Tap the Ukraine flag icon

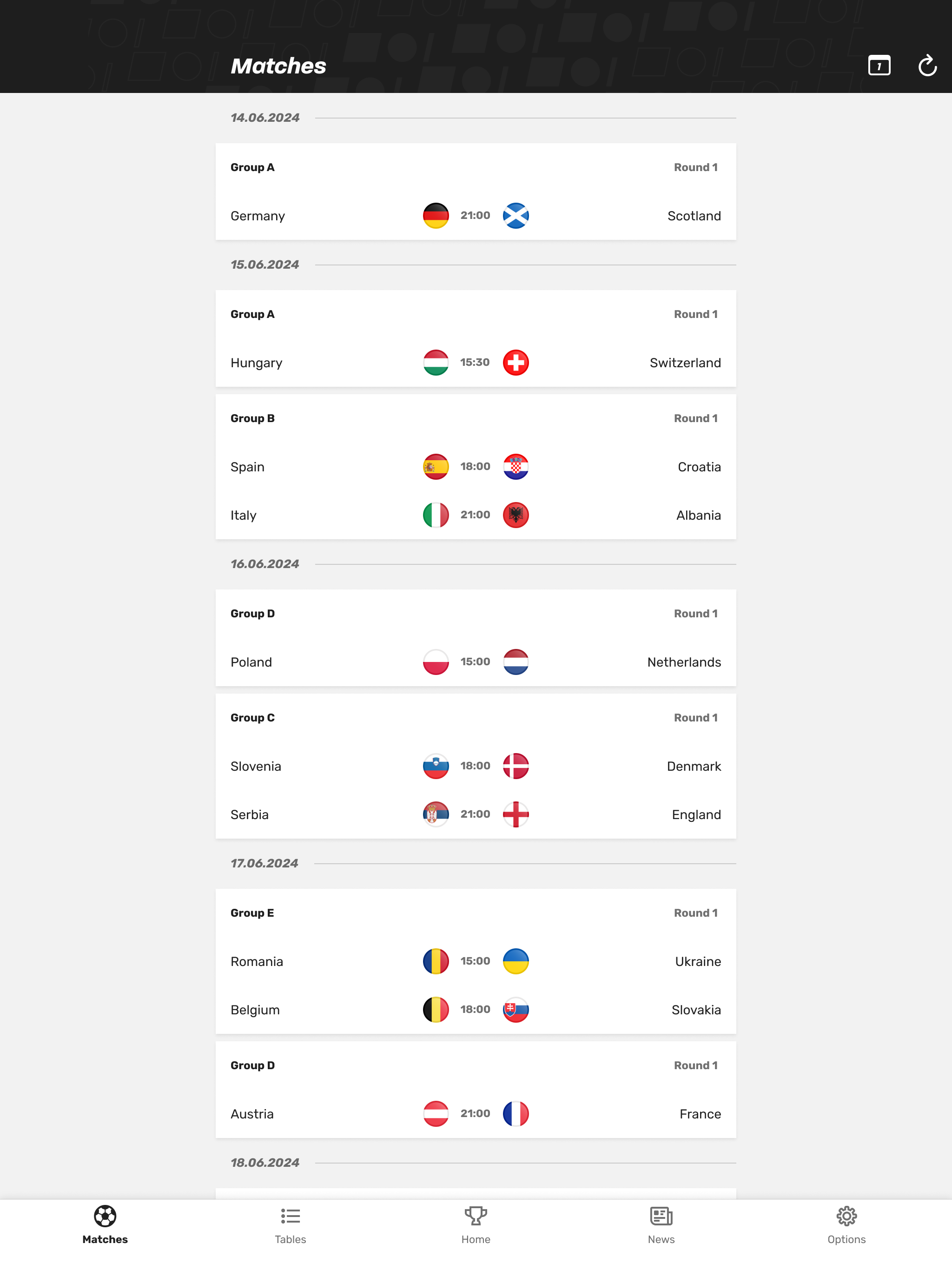point(516,961)
